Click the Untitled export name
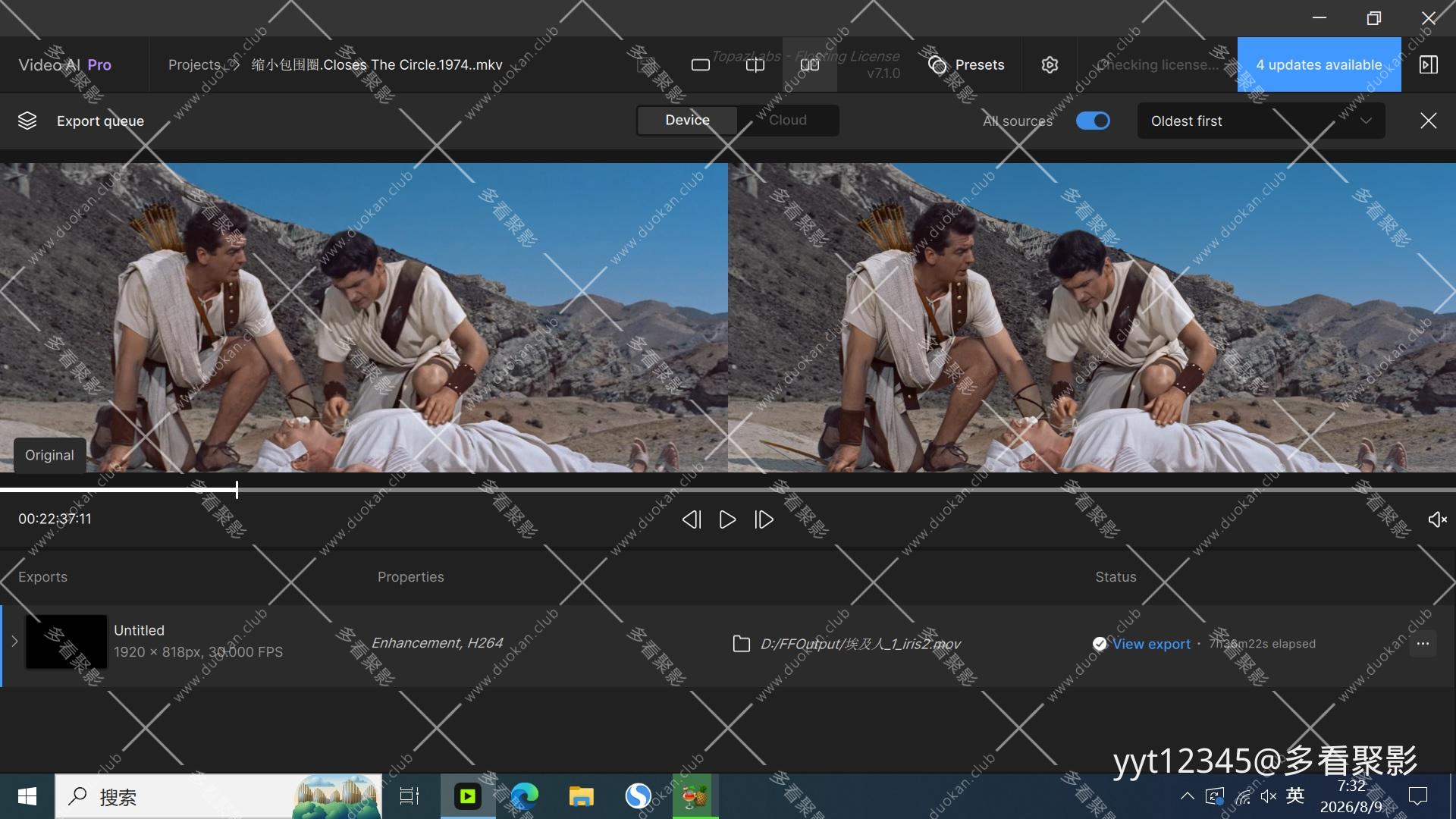1456x819 pixels. click(x=139, y=630)
